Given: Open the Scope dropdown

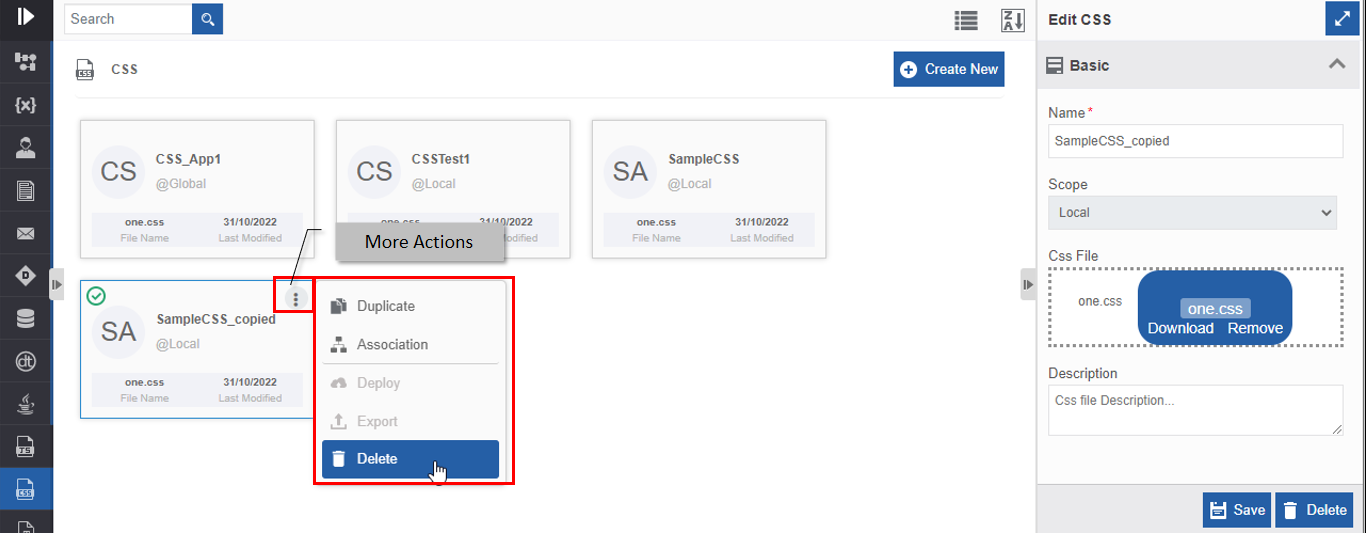Looking at the screenshot, I should click(x=1192, y=212).
